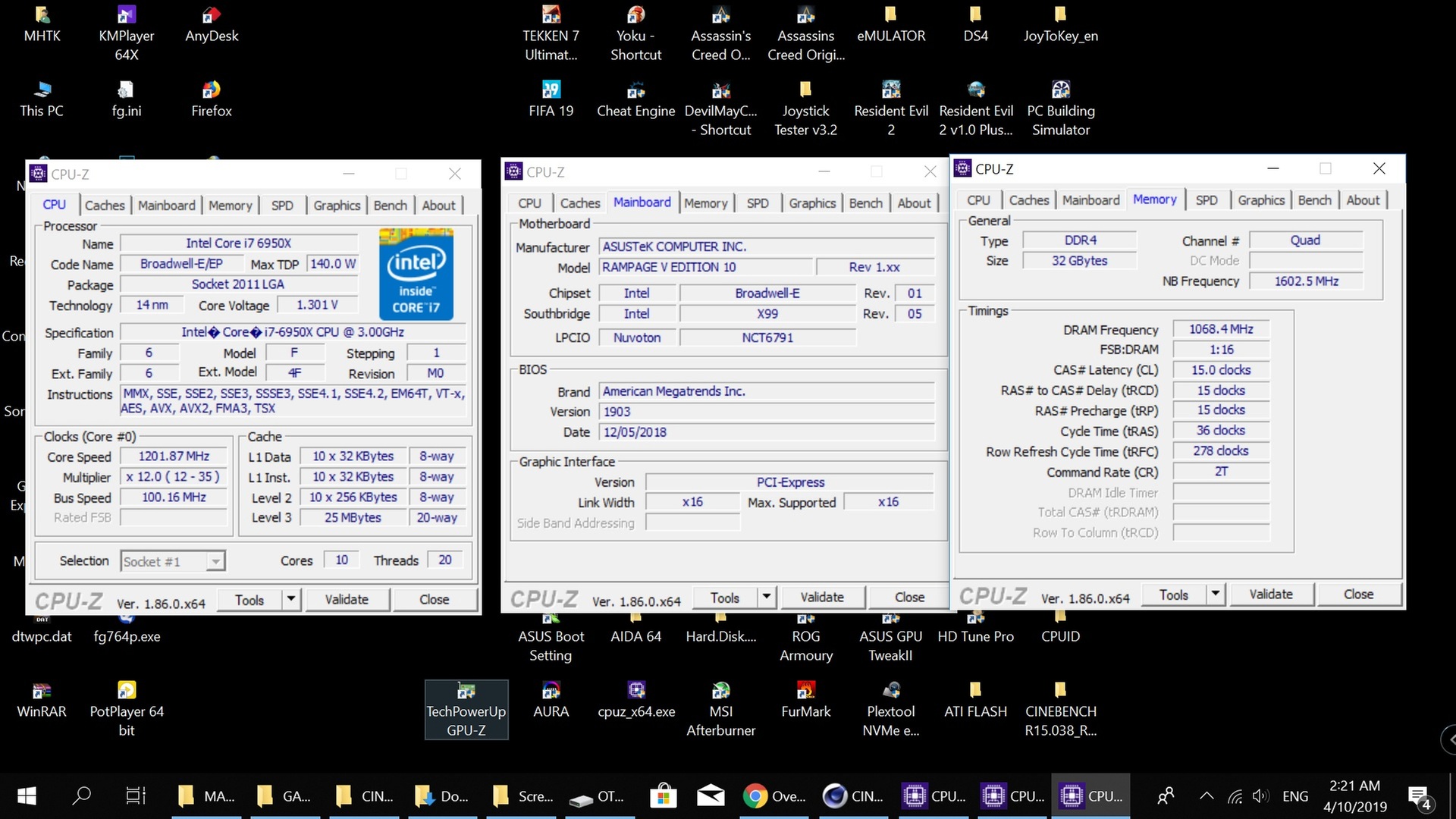The width and height of the screenshot is (1456, 819).
Task: Select the AnyDesk desktop shortcut
Action: [x=212, y=26]
